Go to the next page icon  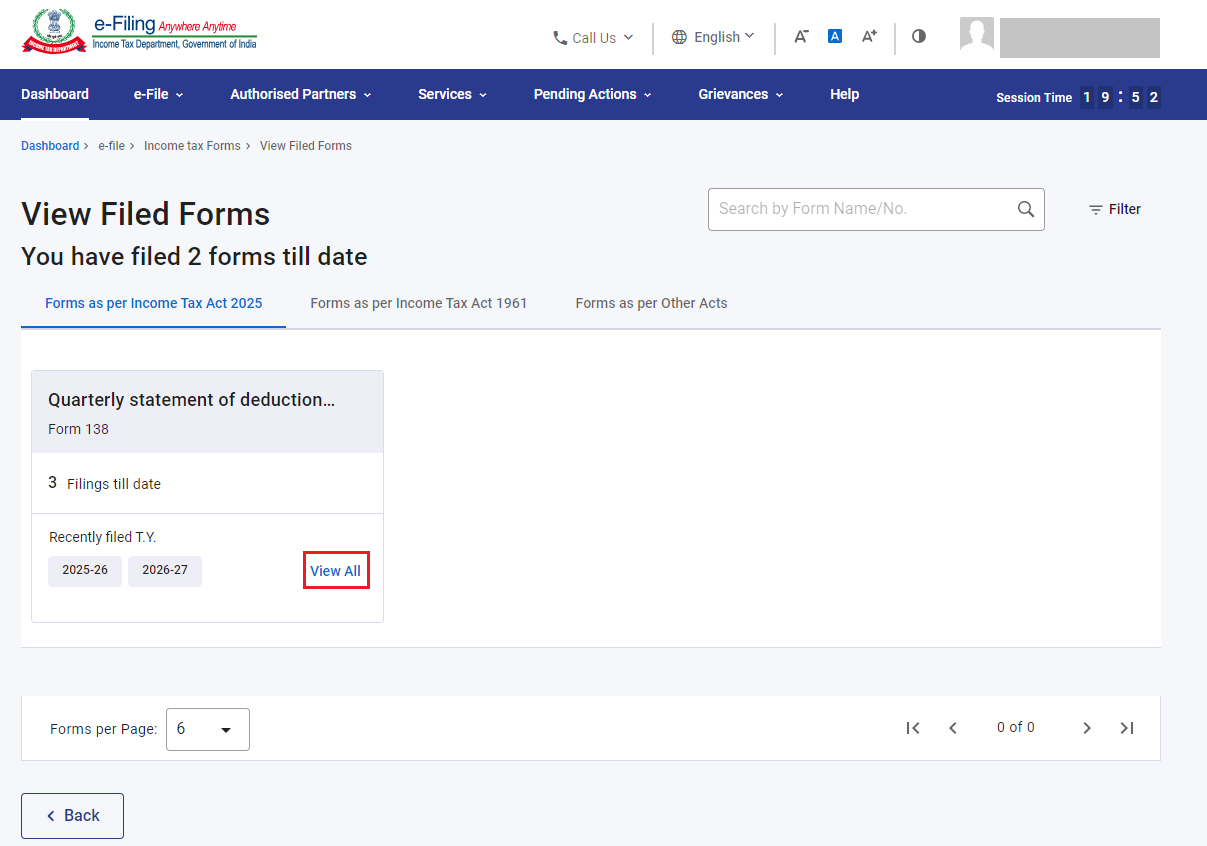pyautogui.click(x=1087, y=728)
